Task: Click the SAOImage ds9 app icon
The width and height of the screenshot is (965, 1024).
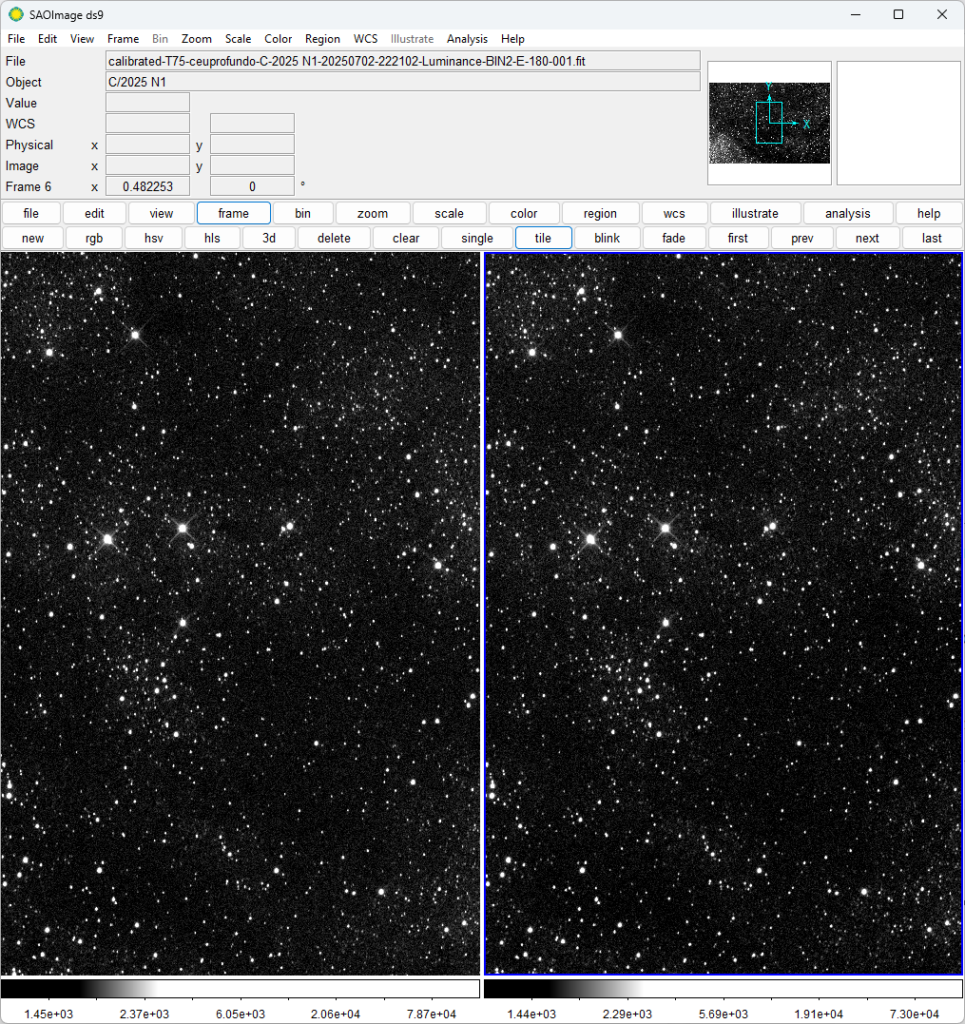Action: pos(16,14)
